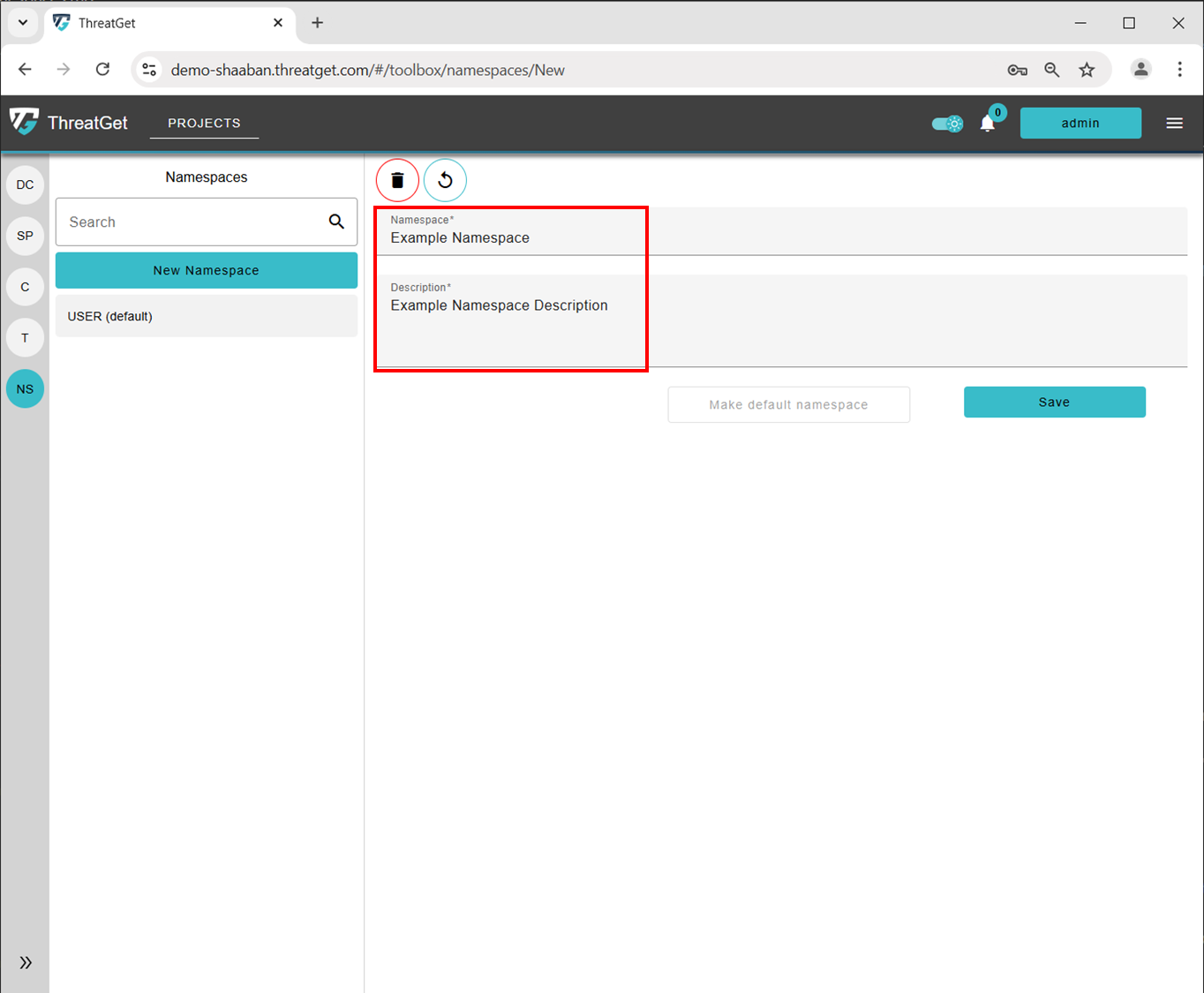This screenshot has height=993, width=1204.
Task: Click the ThreatGet logo
Action: coord(69,123)
